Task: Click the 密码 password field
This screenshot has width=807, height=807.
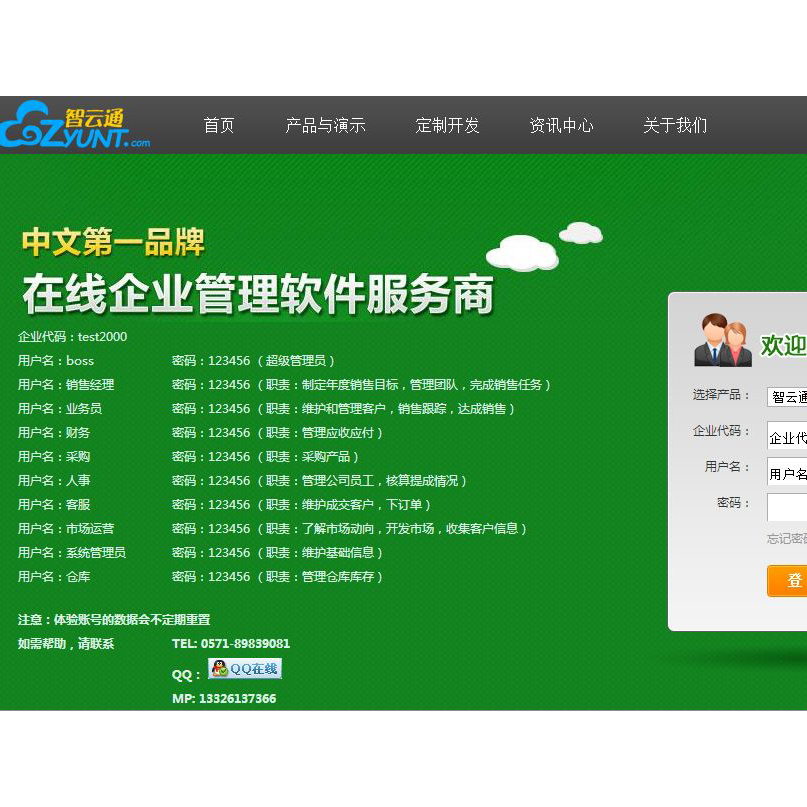Action: [x=787, y=507]
